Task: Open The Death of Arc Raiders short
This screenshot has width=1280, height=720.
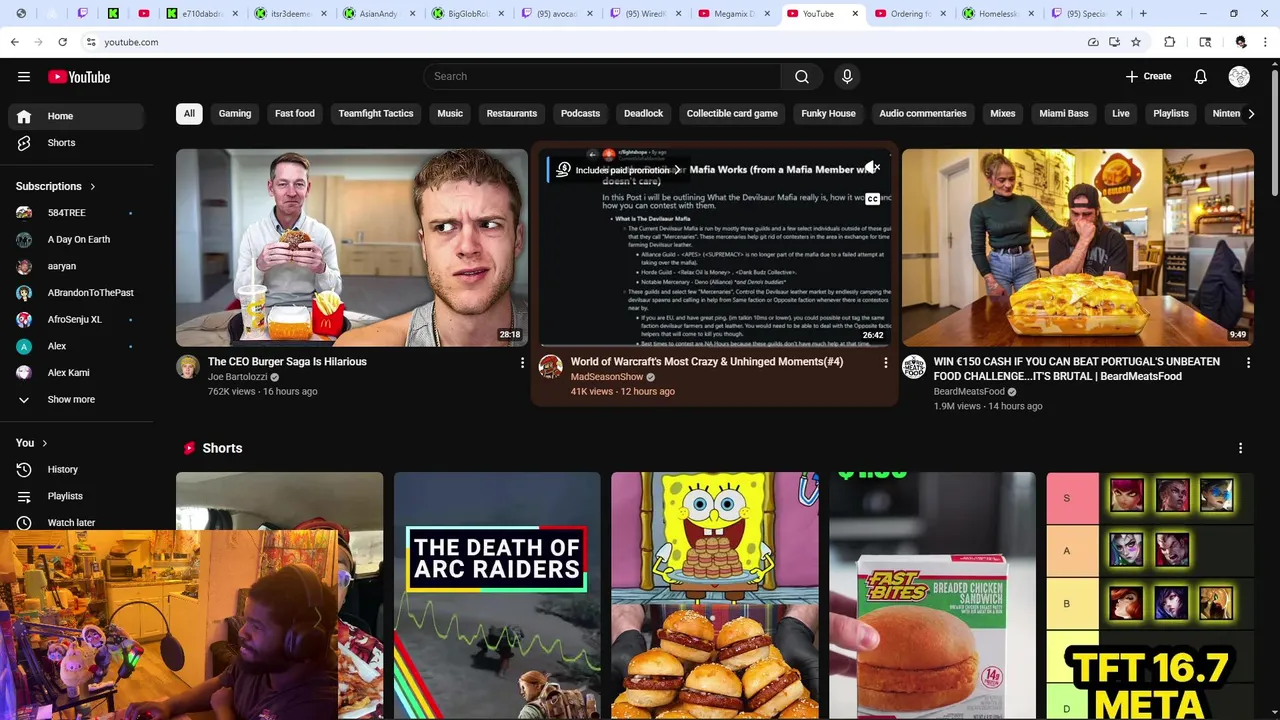Action: tap(497, 596)
